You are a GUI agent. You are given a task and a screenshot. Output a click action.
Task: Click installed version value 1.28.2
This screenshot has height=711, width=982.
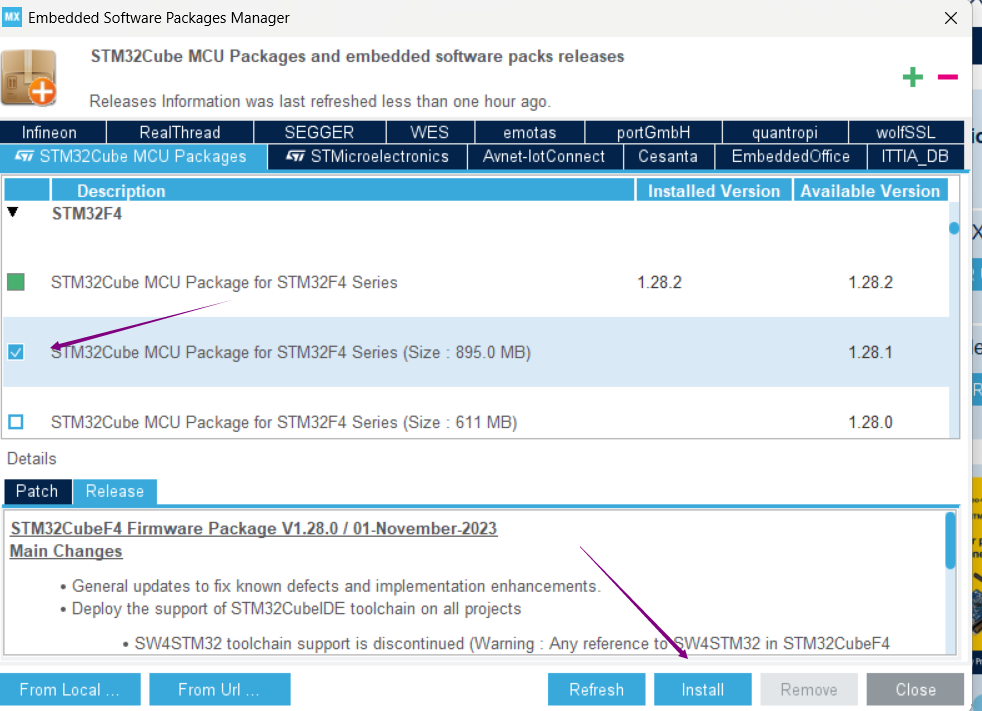pos(659,282)
